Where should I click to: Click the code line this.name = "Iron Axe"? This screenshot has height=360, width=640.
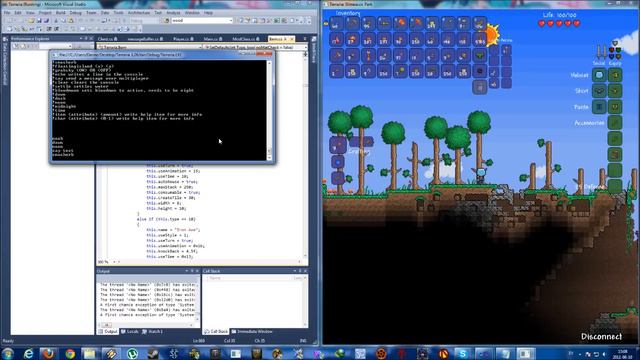pyautogui.click(x=173, y=230)
